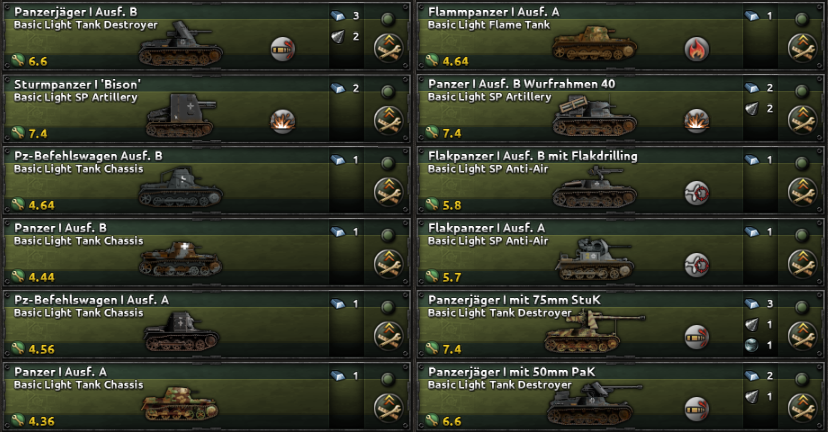The image size is (828, 432).
Task: Open upgrade icon for Panzer I Ausf. A
Action: pos(388,408)
